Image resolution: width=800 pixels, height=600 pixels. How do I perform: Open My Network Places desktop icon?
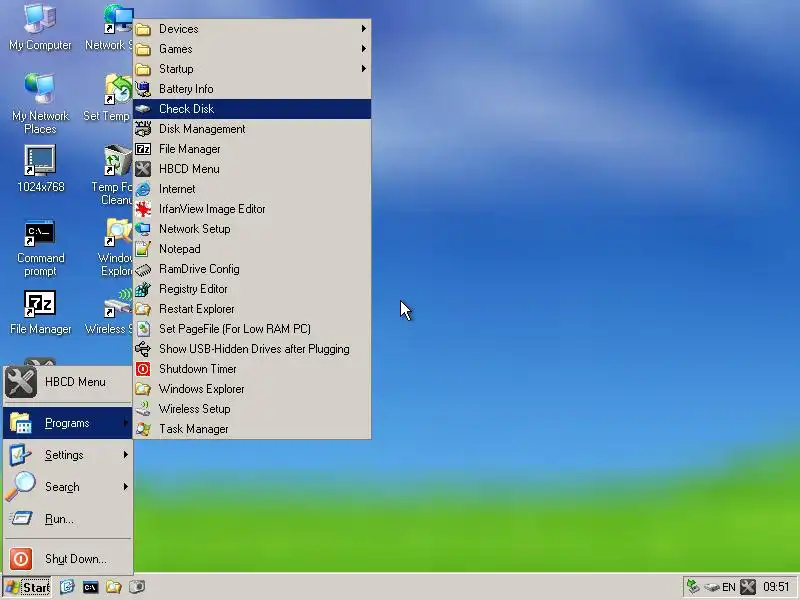point(40,103)
